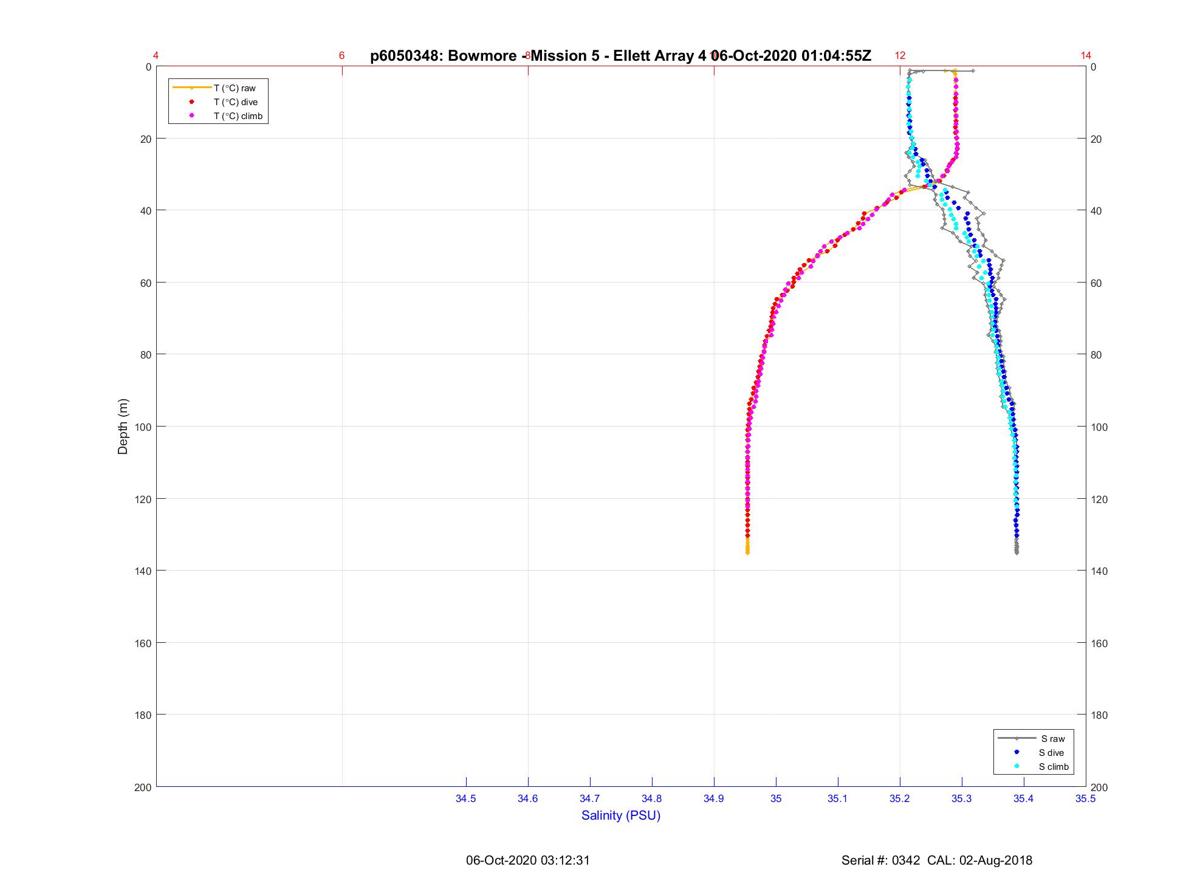Viewport: 1200px width, 885px height.
Task: Click gray line sample beside 'S raw'
Action: [x=1017, y=738]
